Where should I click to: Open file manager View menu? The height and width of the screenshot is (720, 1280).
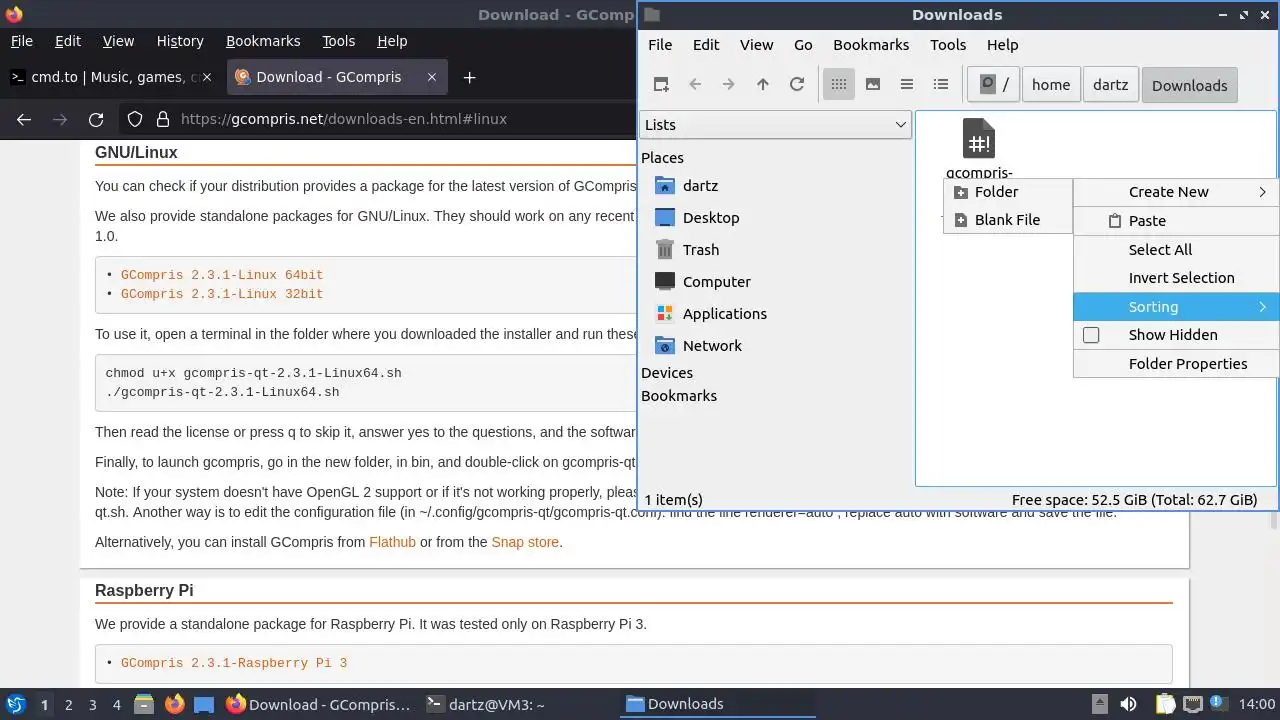(x=756, y=45)
